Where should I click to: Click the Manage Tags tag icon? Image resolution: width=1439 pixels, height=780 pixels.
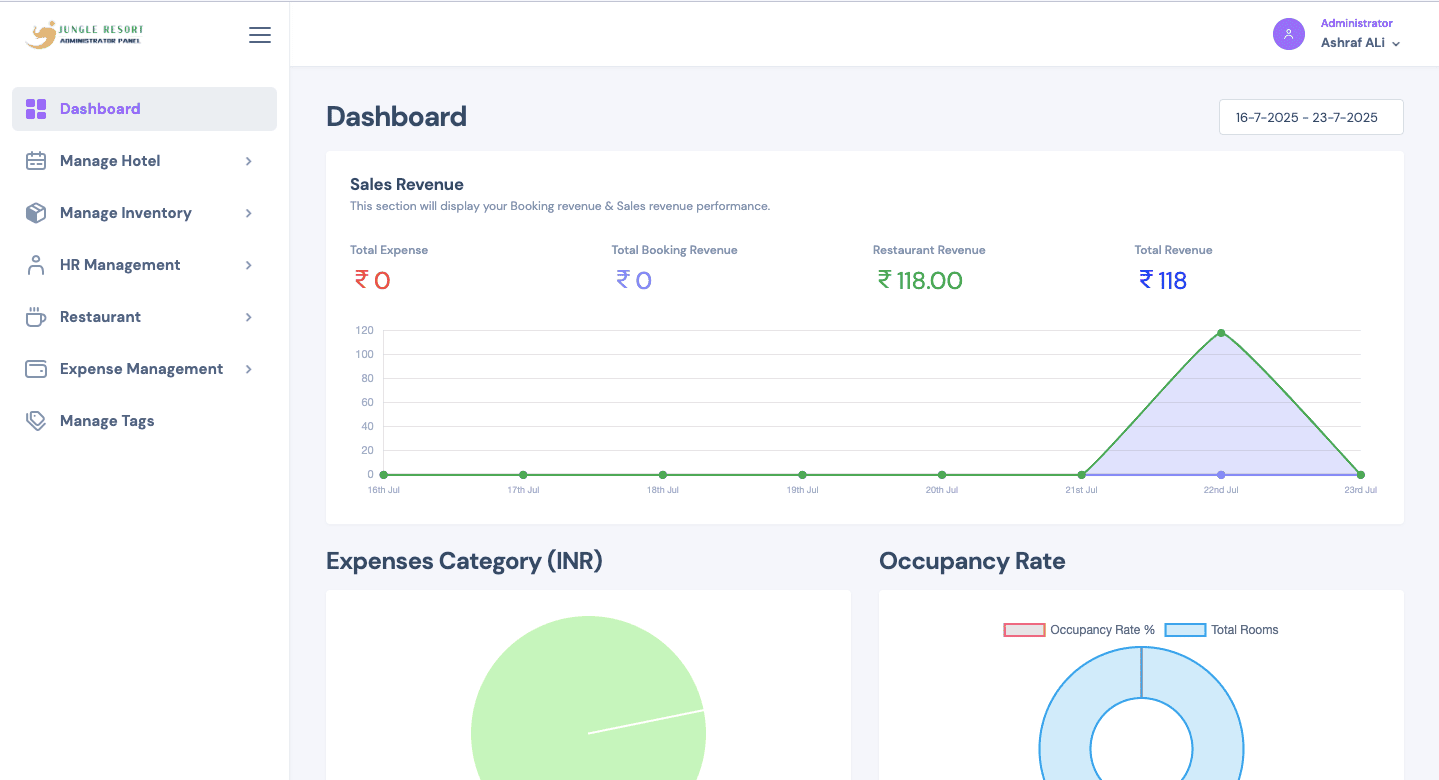(x=36, y=421)
